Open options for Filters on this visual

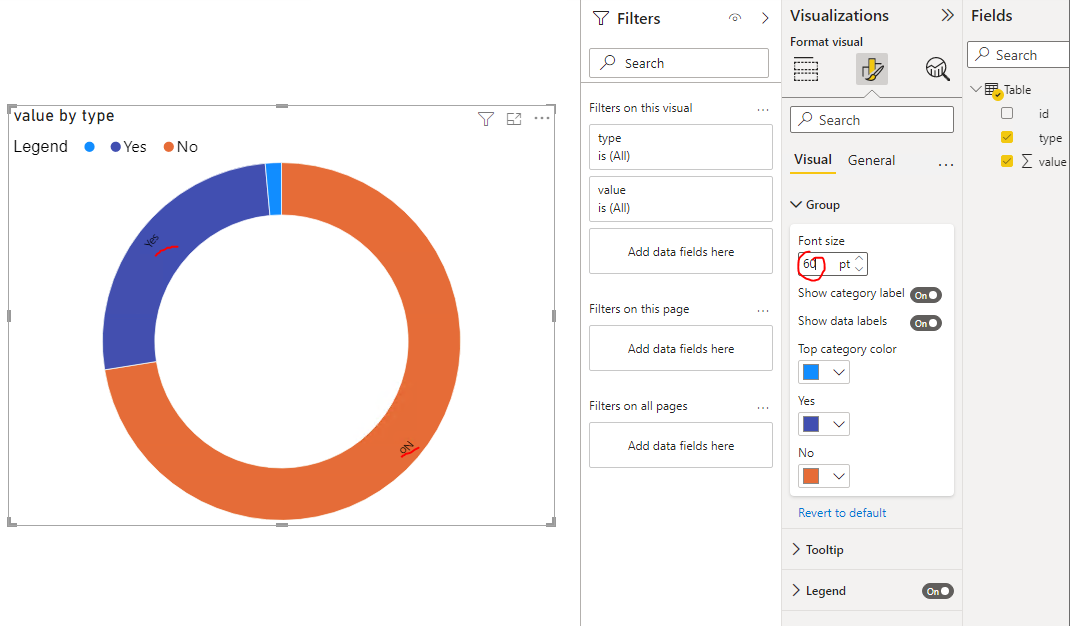tap(763, 109)
